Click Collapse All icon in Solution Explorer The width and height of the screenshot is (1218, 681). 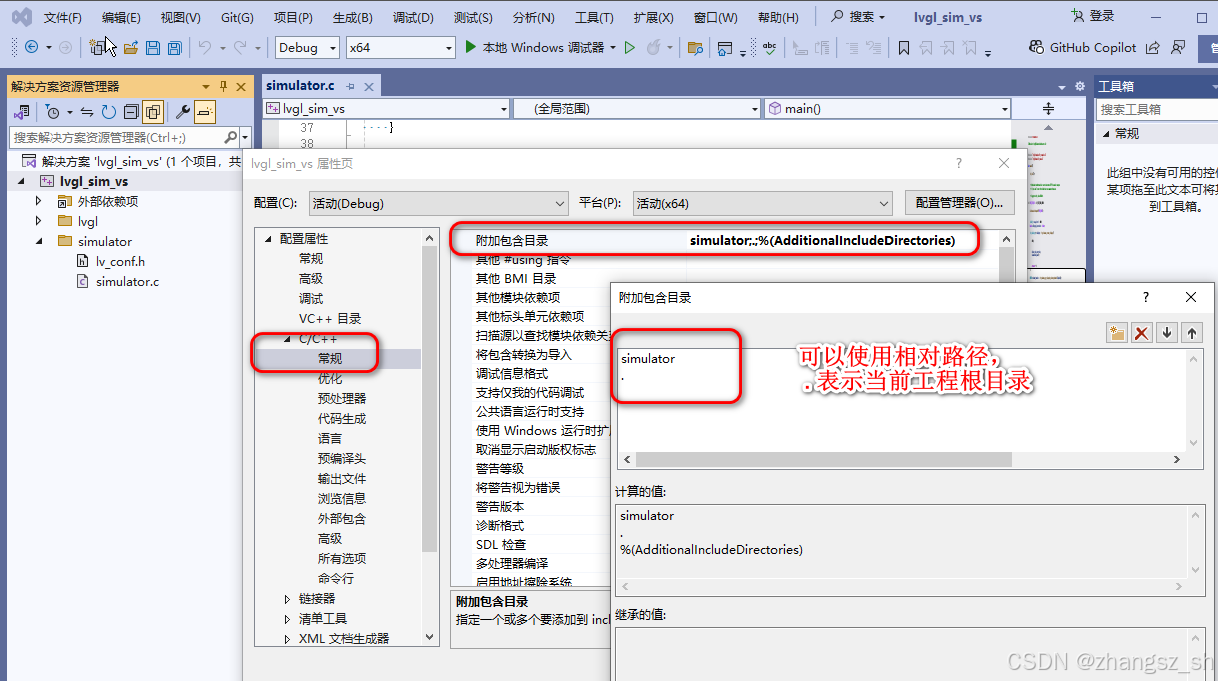click(x=130, y=112)
